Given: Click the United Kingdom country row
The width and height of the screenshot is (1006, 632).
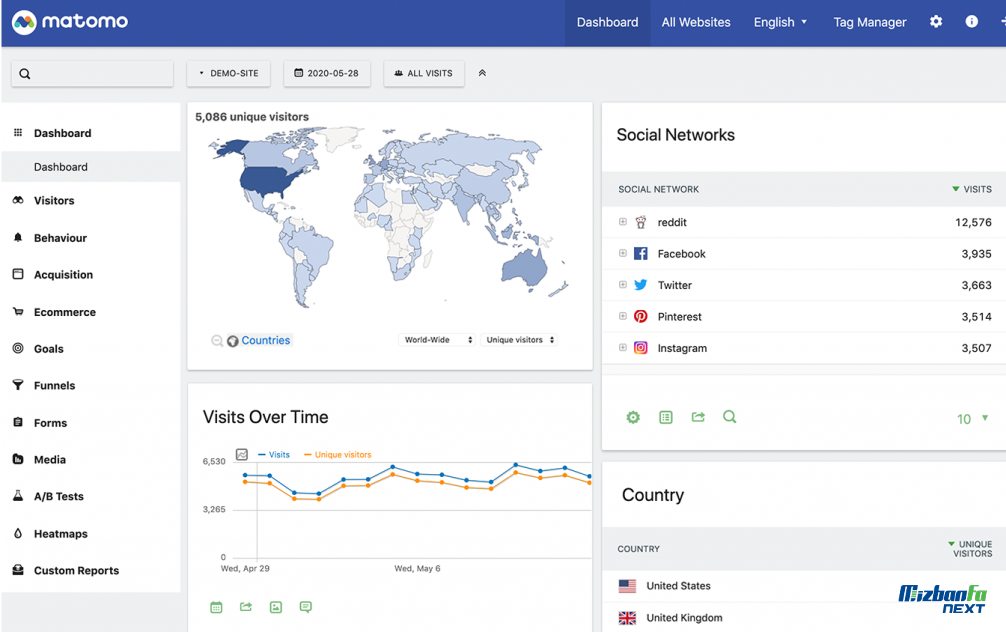Looking at the screenshot, I should (804, 618).
